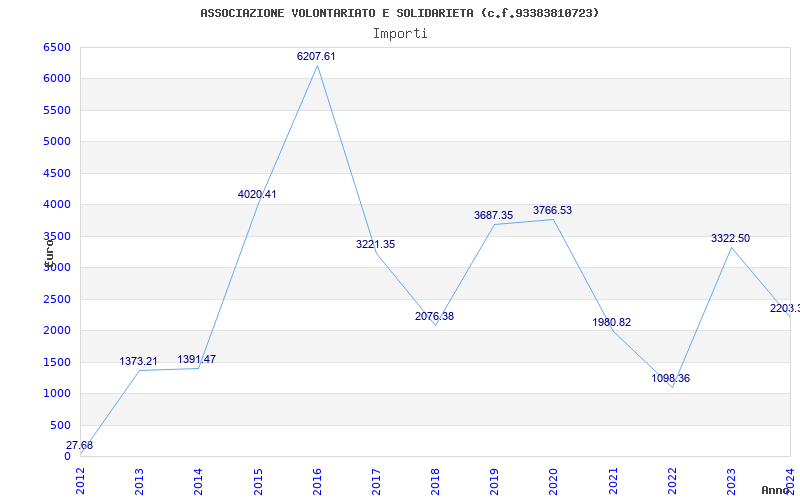Image resolution: width=800 pixels, height=500 pixels.
Task: Click the 2500 y-axis tick label
Action: click(x=57, y=299)
